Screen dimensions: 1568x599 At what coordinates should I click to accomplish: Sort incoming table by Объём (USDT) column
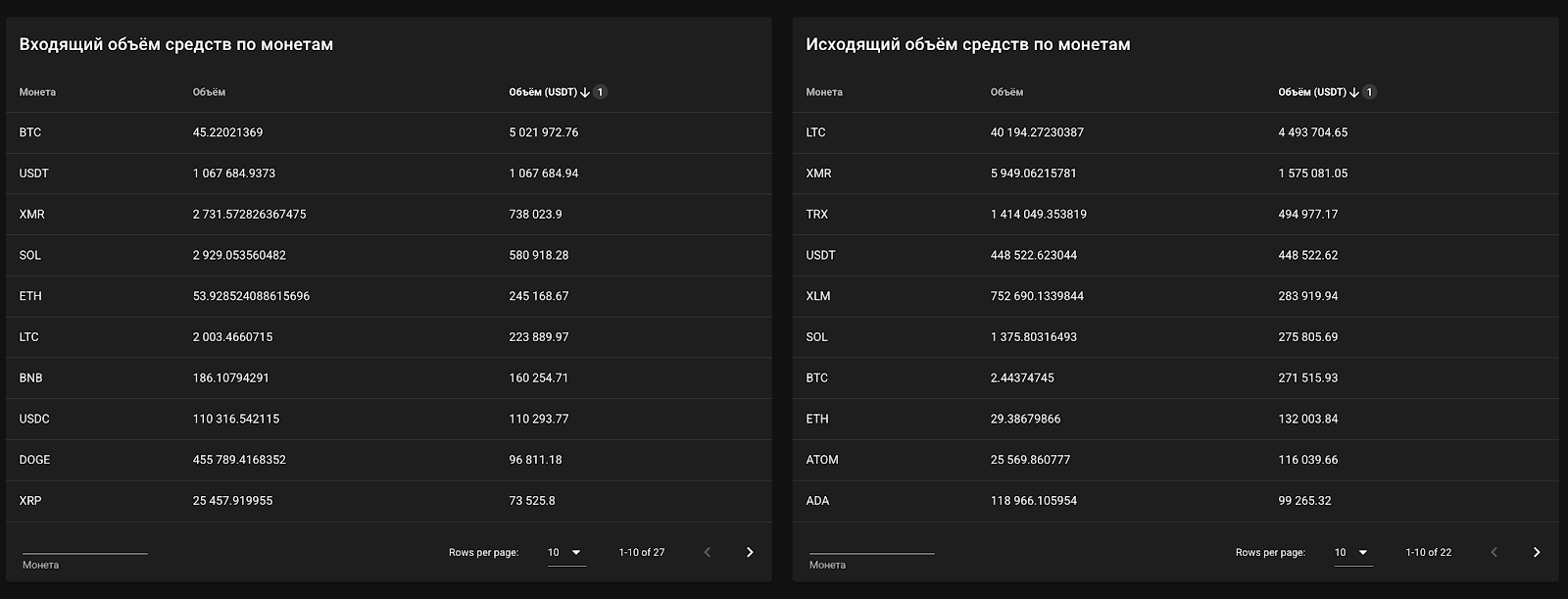[543, 92]
